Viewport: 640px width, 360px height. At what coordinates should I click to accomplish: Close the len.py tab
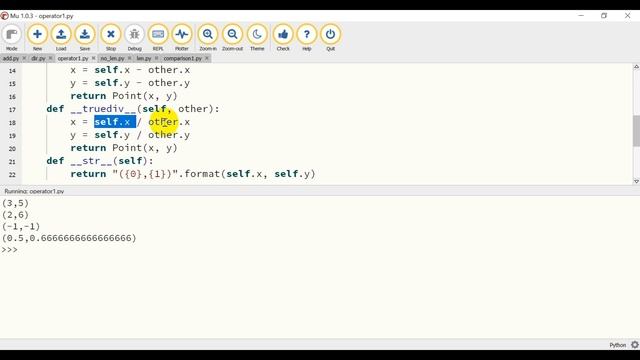156,58
